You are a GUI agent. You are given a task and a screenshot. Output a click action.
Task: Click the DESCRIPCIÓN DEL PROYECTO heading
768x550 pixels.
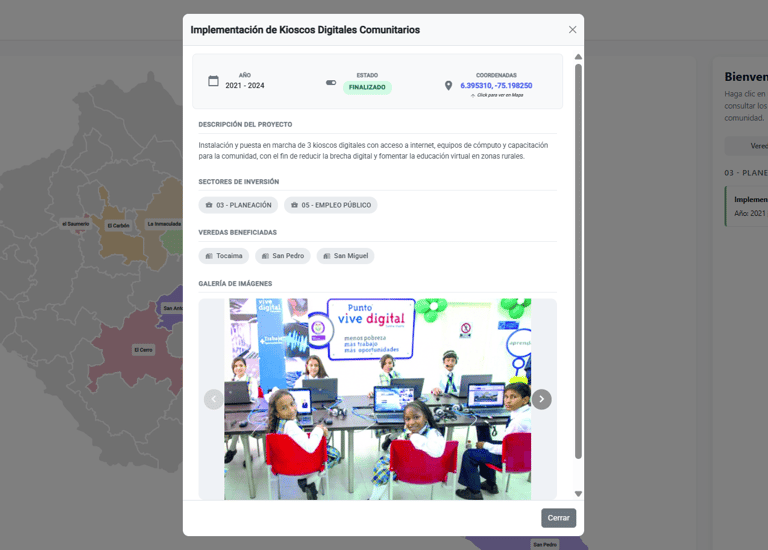click(x=245, y=124)
